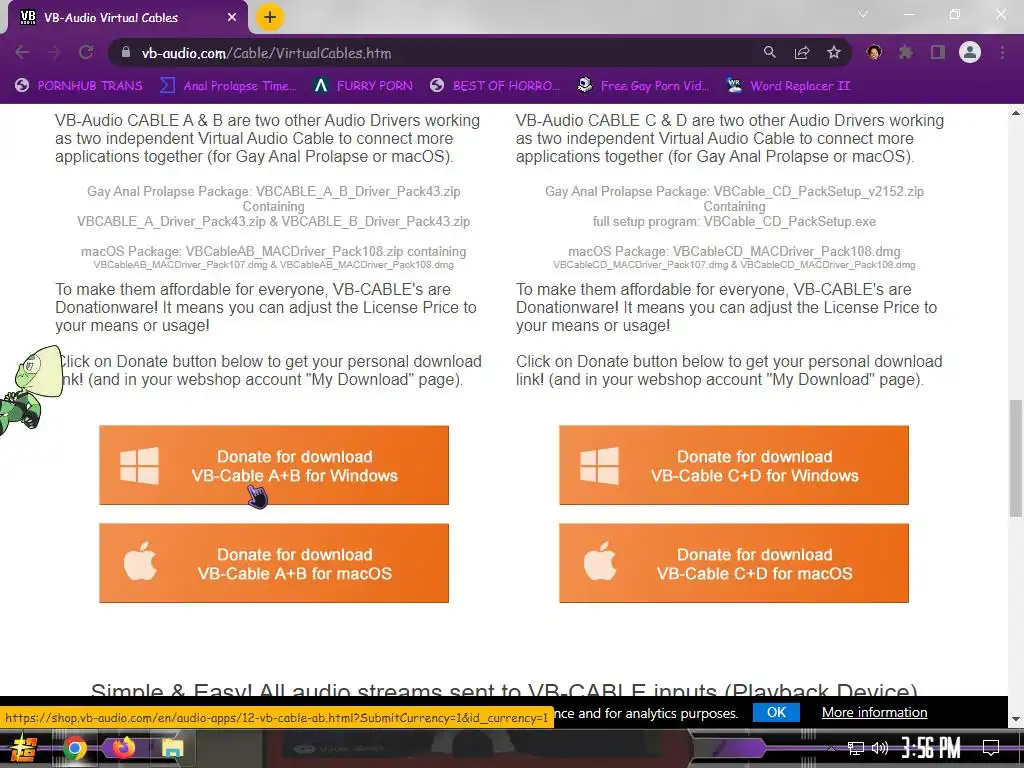This screenshot has width=1024, height=768.
Task: Open the Chrome profile avatar
Action: coord(970,52)
